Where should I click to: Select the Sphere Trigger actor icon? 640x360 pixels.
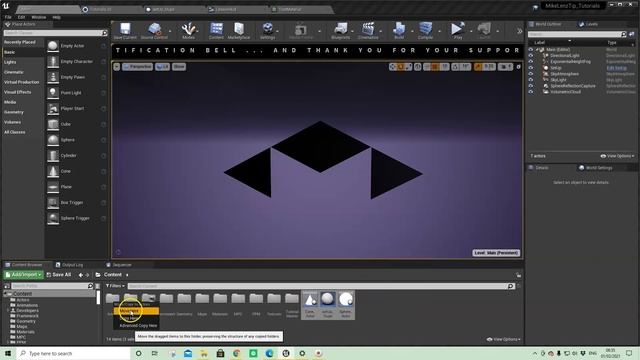[x=53, y=218]
